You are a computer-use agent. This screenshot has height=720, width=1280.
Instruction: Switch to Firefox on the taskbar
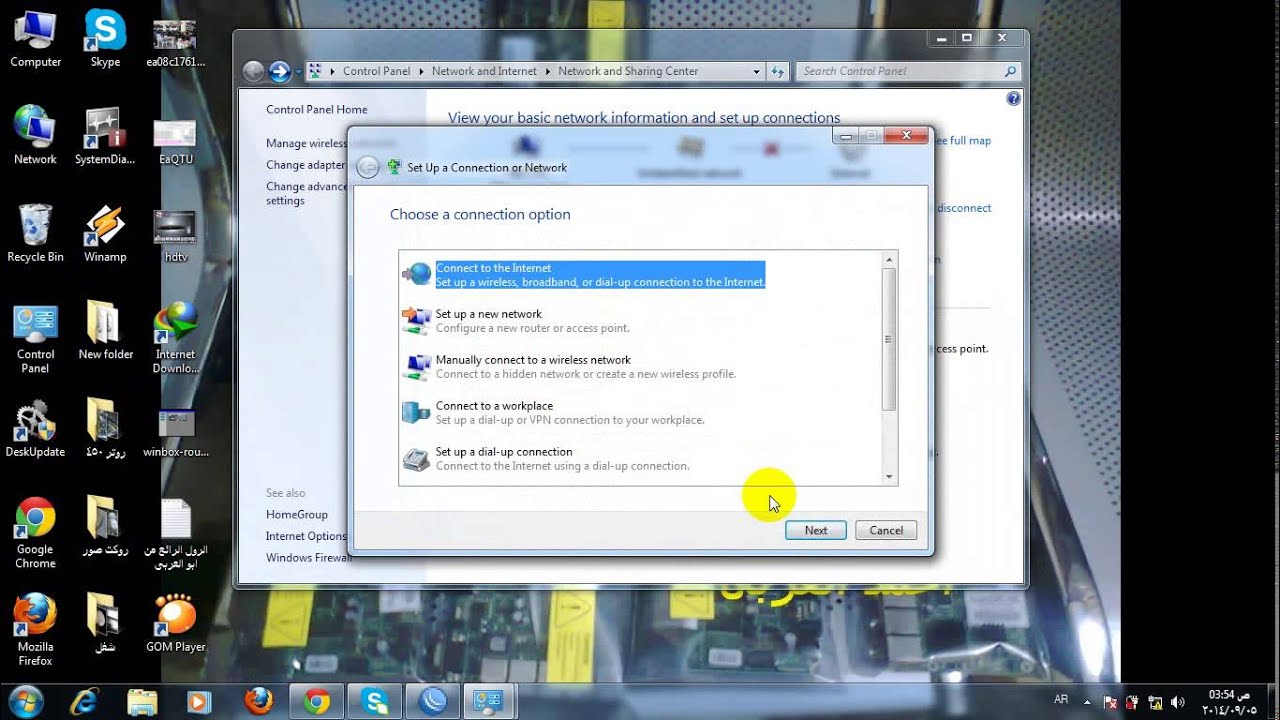tap(258, 700)
